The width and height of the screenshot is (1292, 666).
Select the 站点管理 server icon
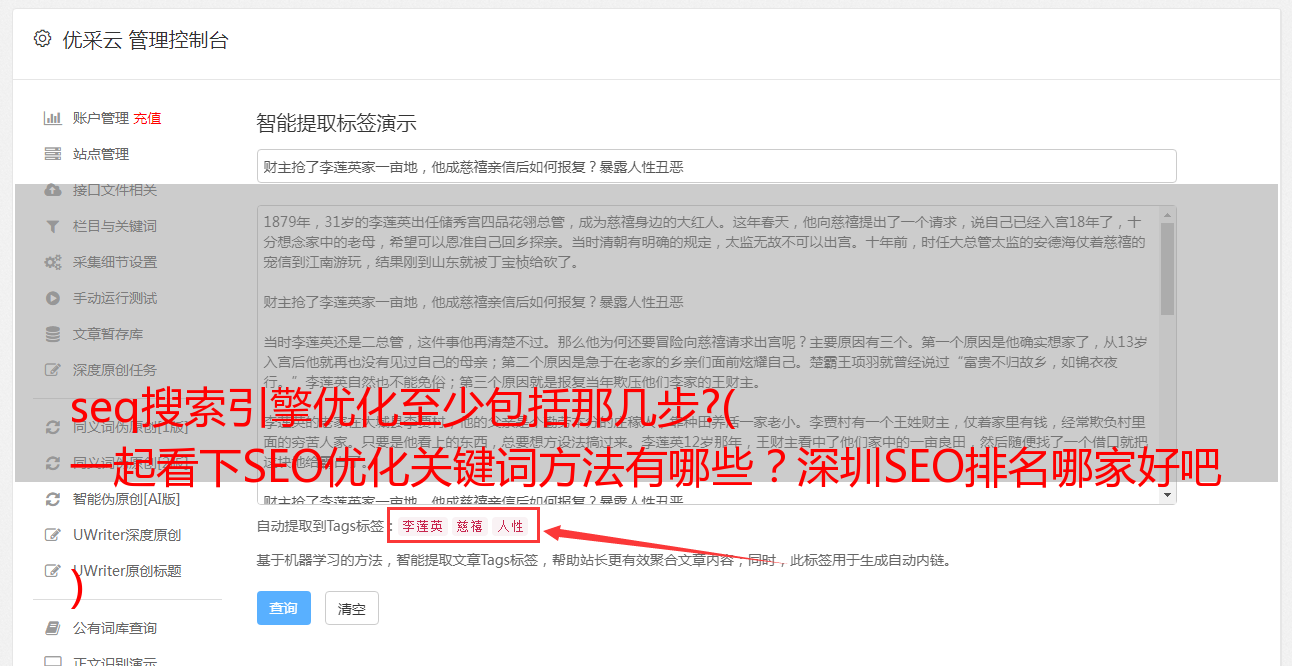(53, 154)
